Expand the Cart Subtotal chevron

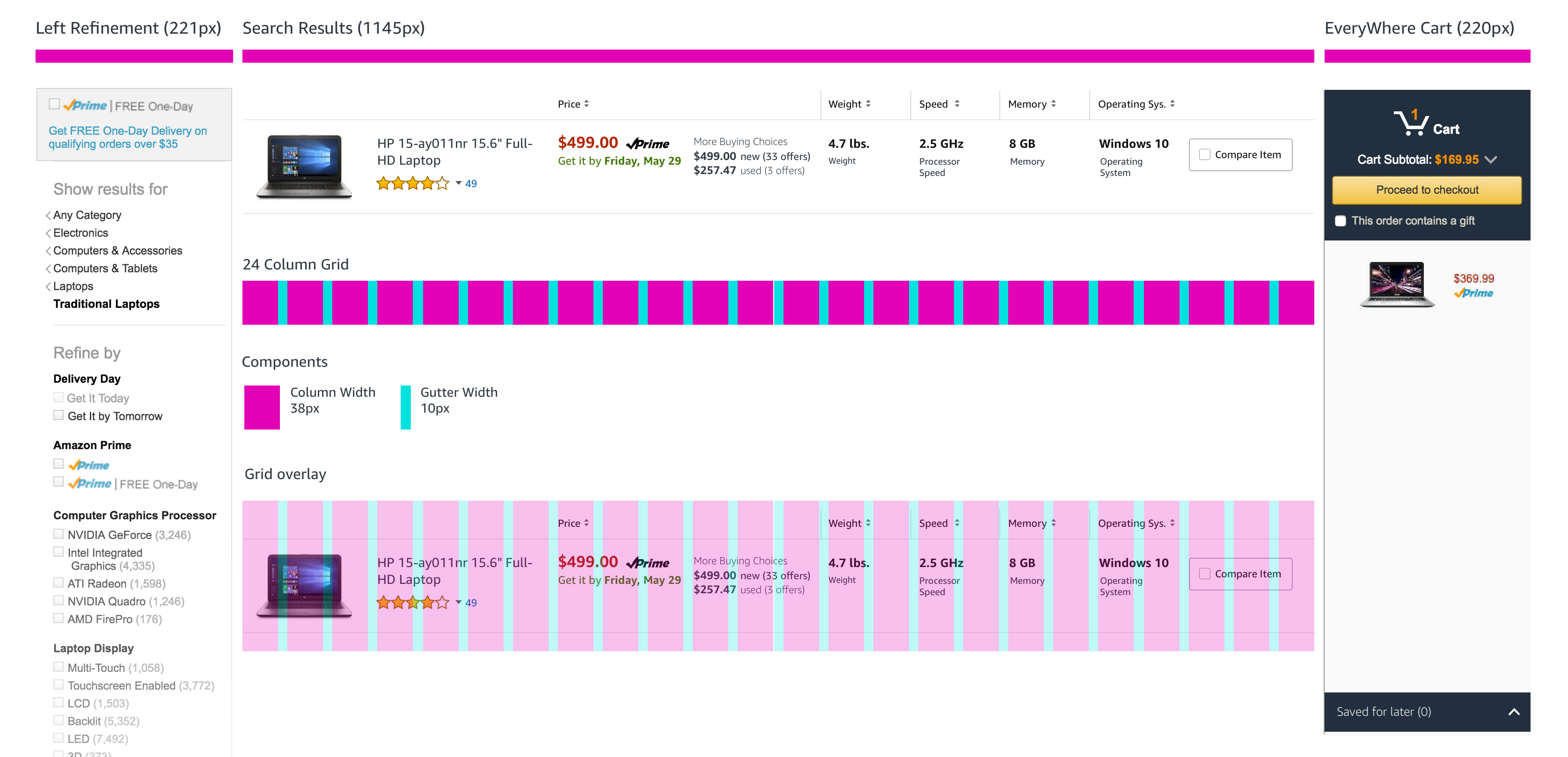[x=1490, y=160]
